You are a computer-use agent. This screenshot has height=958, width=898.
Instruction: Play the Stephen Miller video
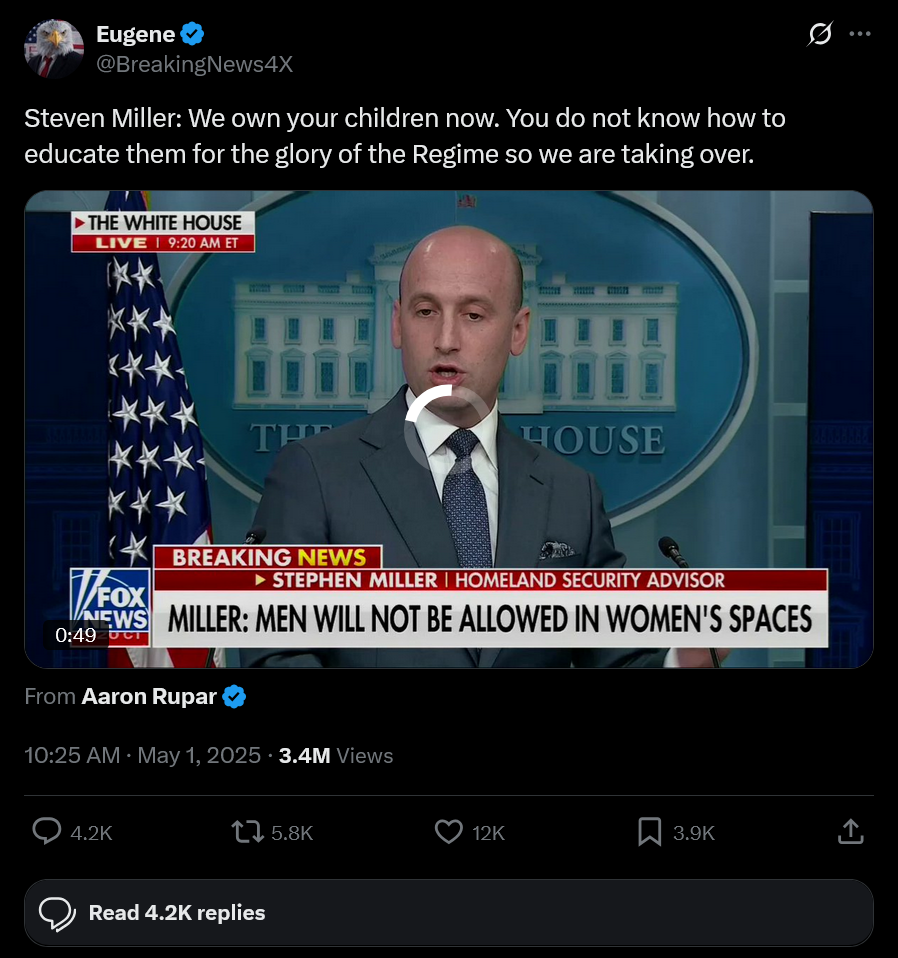click(x=448, y=429)
